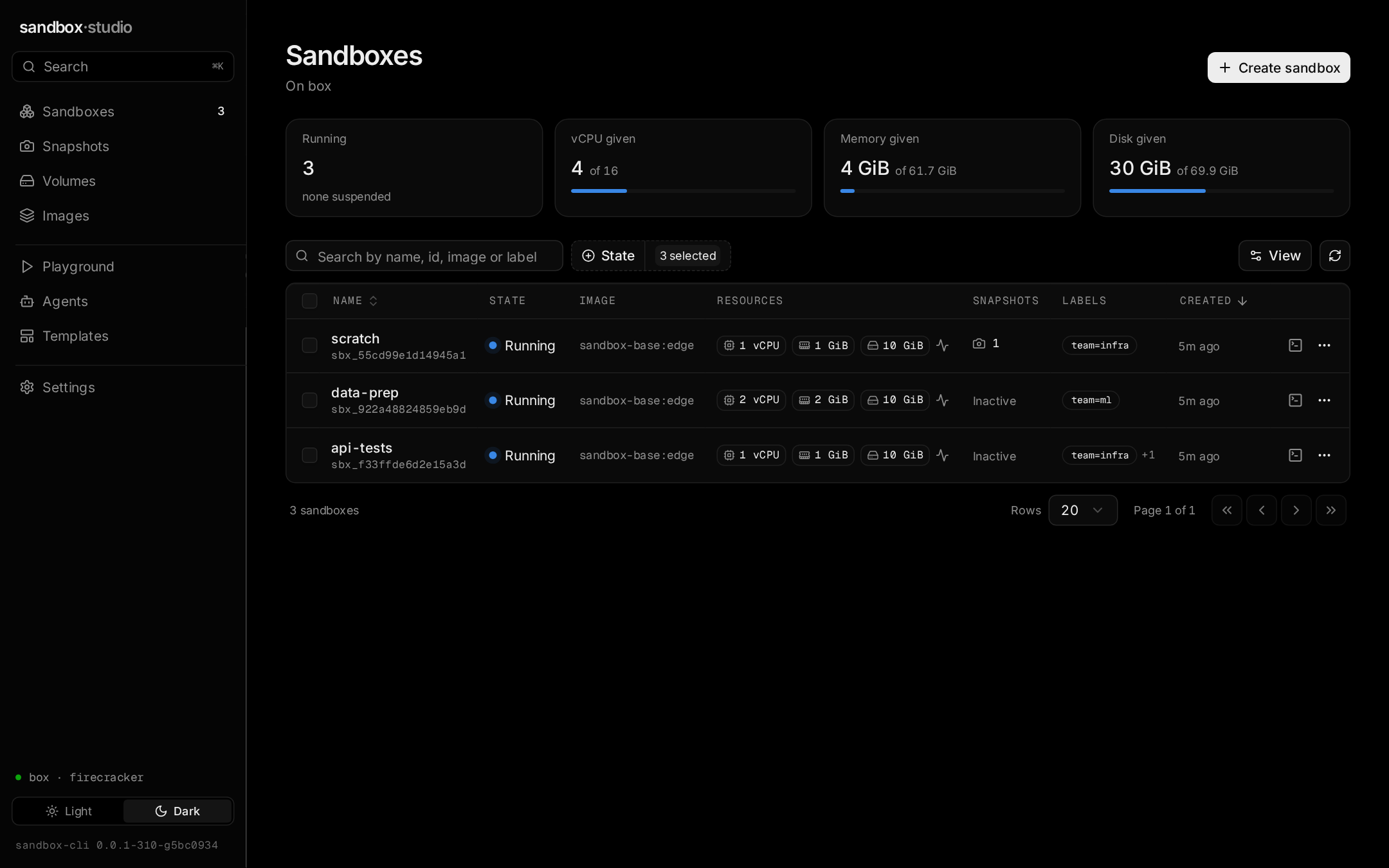The image size is (1389, 868).
Task: Open more actions menu for data-prep row
Action: 1324,400
